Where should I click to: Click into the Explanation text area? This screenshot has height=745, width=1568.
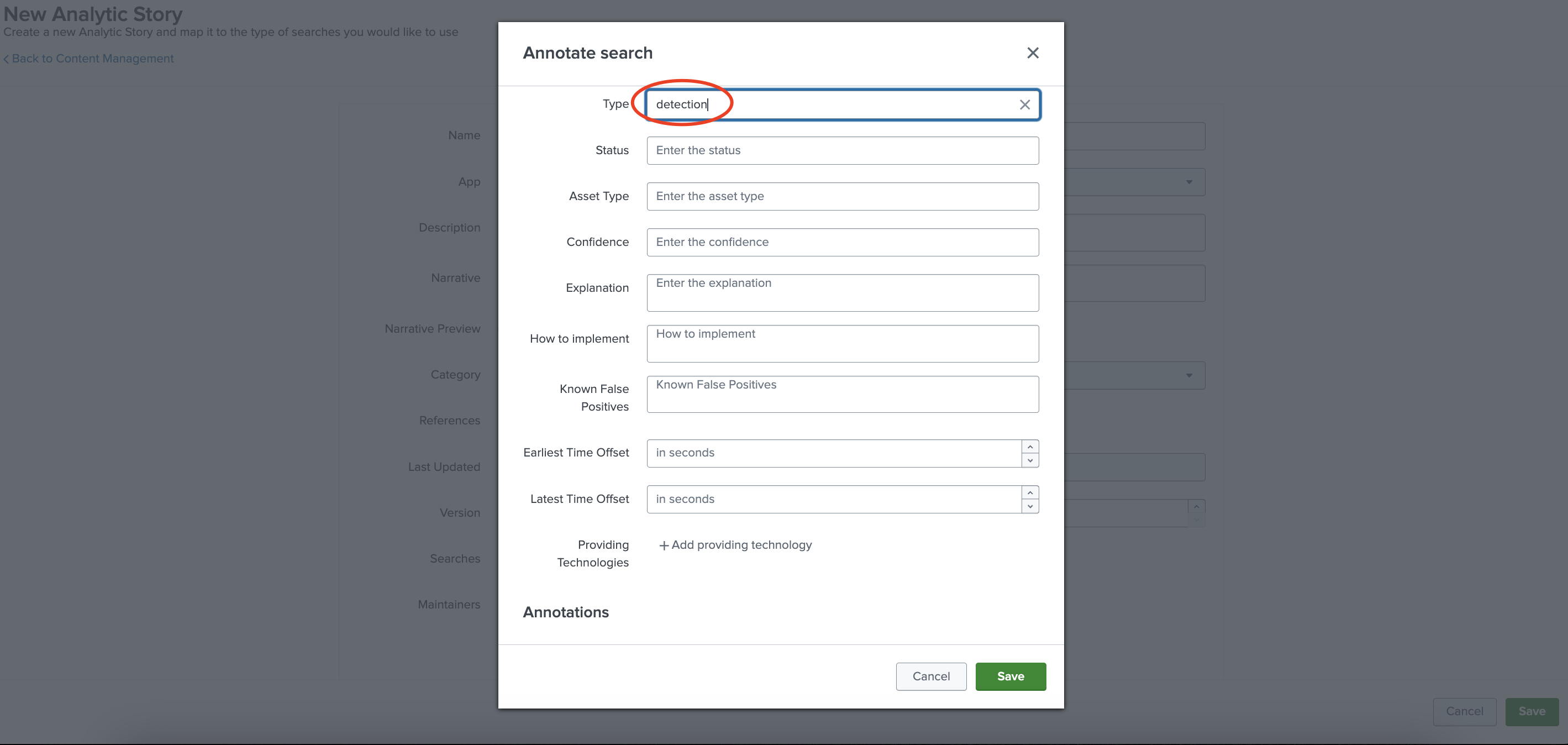842,293
